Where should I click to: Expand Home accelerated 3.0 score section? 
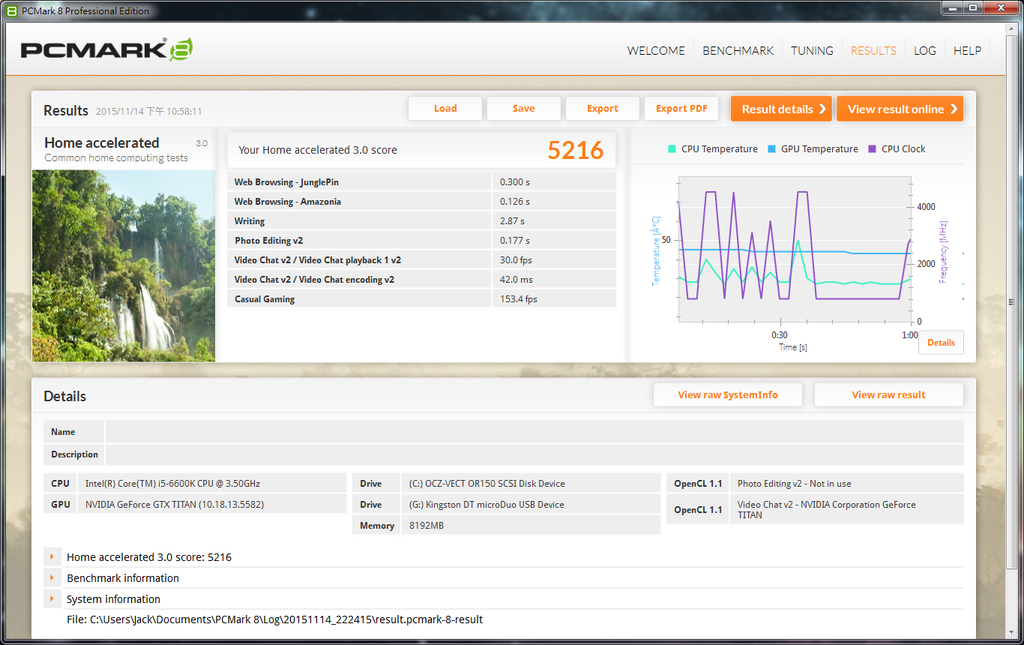coord(51,557)
